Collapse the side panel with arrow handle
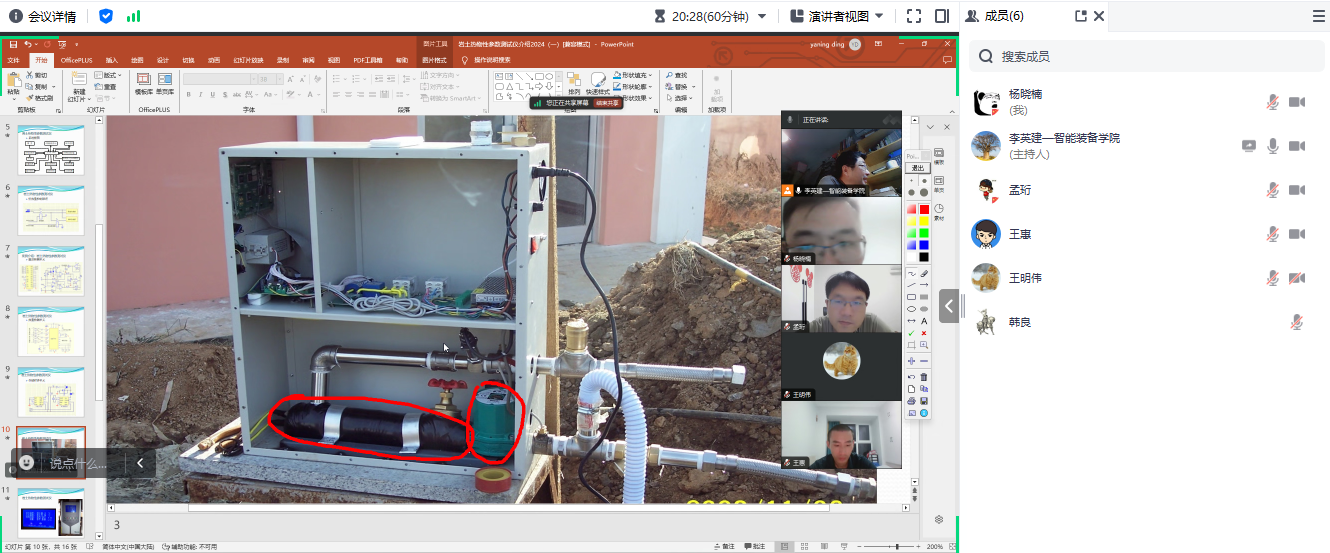1330x553 pixels. tap(949, 305)
